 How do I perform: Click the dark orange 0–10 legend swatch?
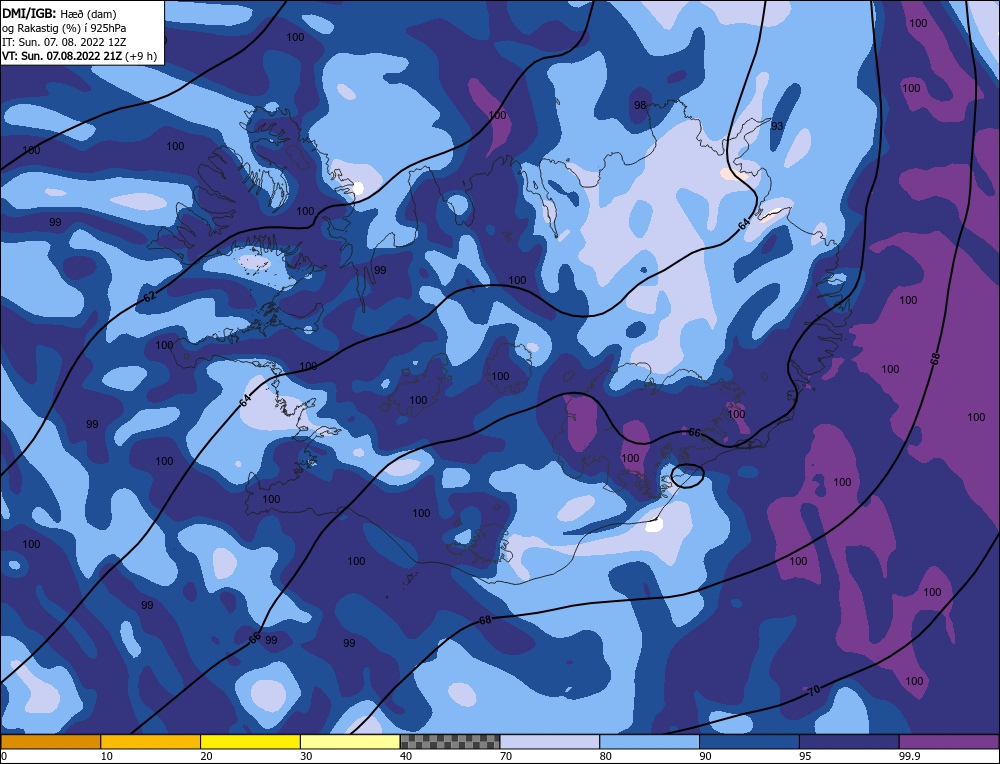[x=50, y=742]
